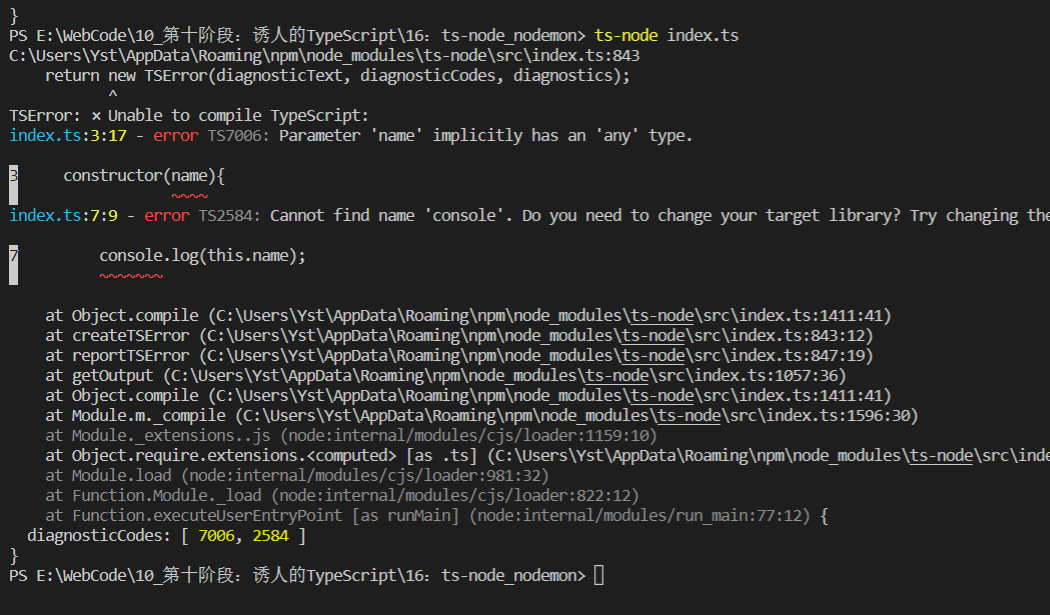Image resolution: width=1050 pixels, height=615 pixels.
Task: Click the underlined 'name' constructor parameter
Action: click(x=190, y=176)
